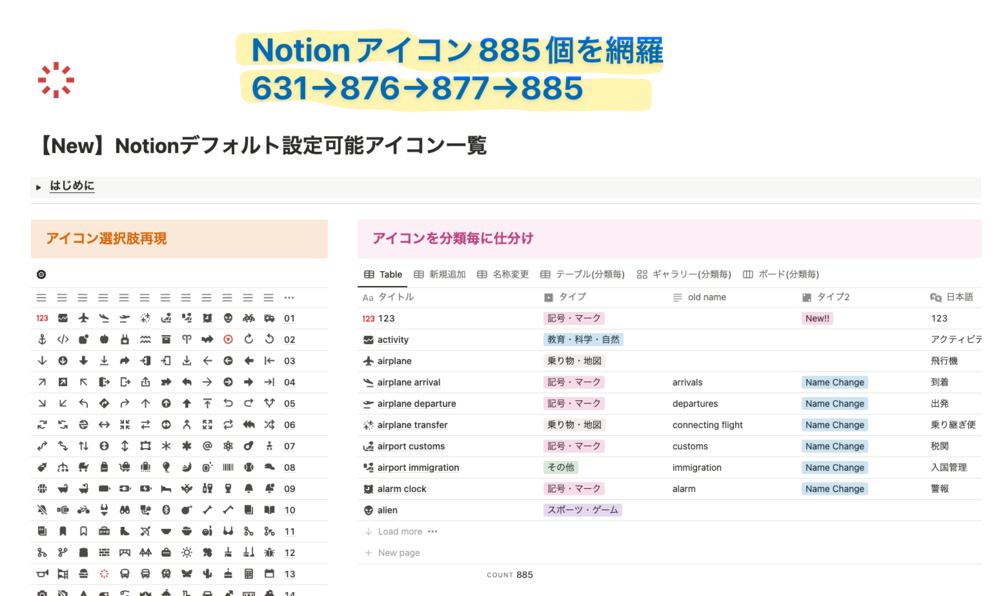Select the calculator icon in row 13
This screenshot has height=596, width=1005.
pos(249,574)
